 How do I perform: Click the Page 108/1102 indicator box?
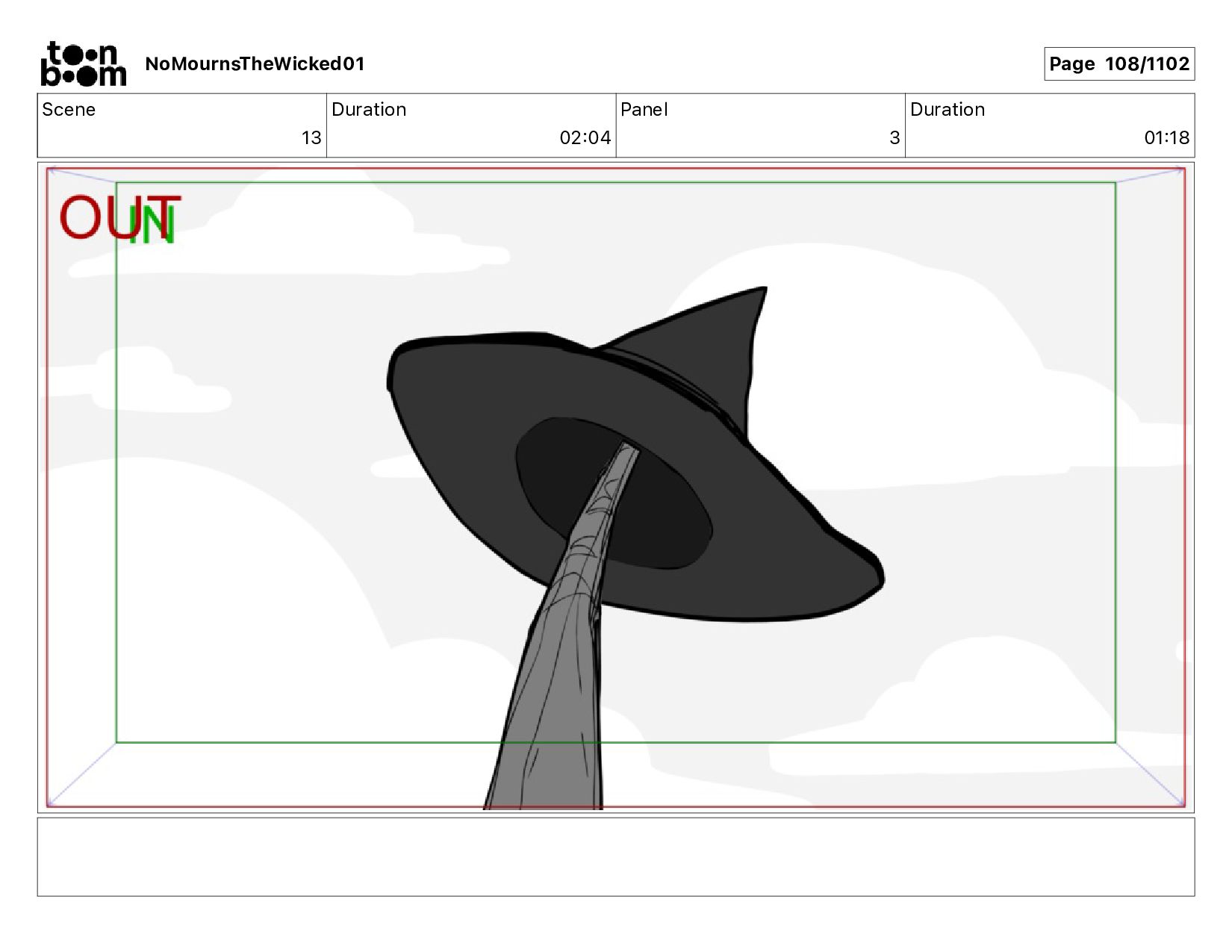pyautogui.click(x=1119, y=64)
